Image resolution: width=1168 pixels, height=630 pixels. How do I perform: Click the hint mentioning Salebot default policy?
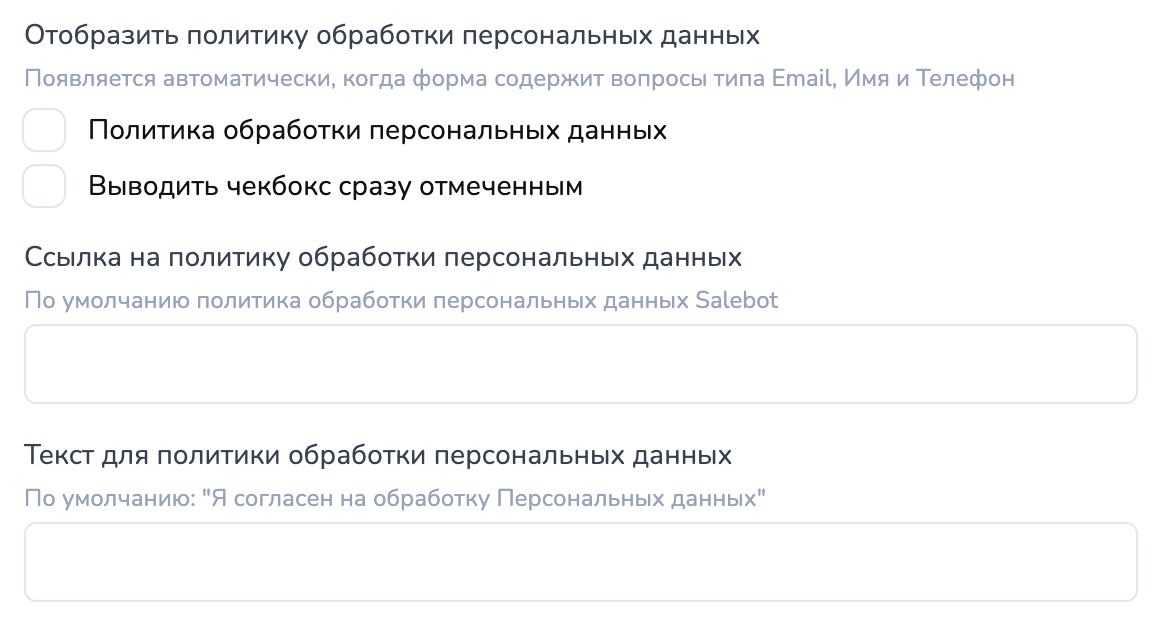pyautogui.click(x=400, y=300)
